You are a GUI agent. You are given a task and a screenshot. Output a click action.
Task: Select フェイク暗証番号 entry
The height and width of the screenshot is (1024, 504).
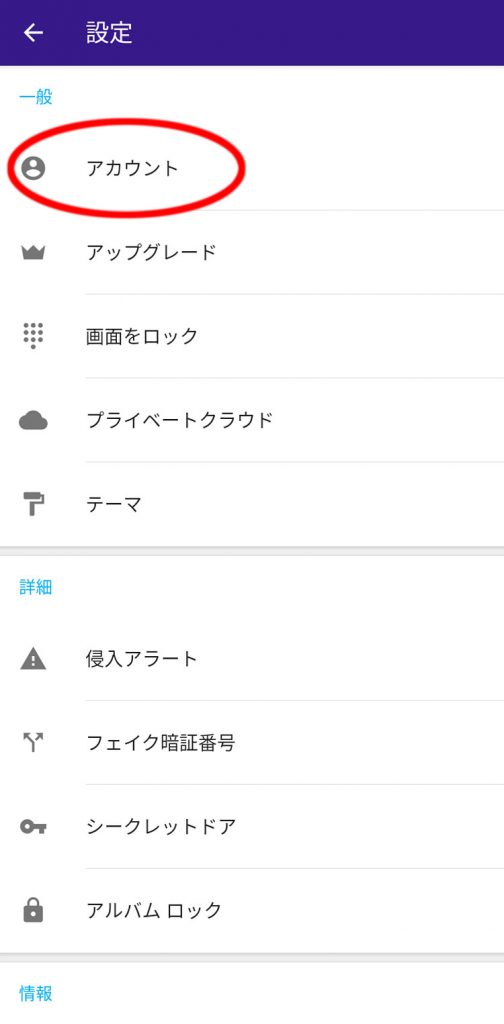point(252,743)
